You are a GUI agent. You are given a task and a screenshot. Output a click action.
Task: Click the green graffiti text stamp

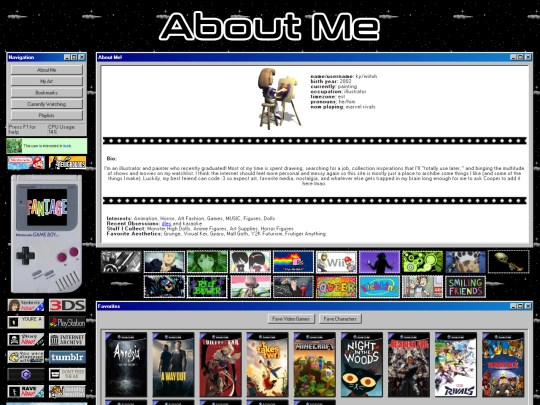click(x=207, y=287)
